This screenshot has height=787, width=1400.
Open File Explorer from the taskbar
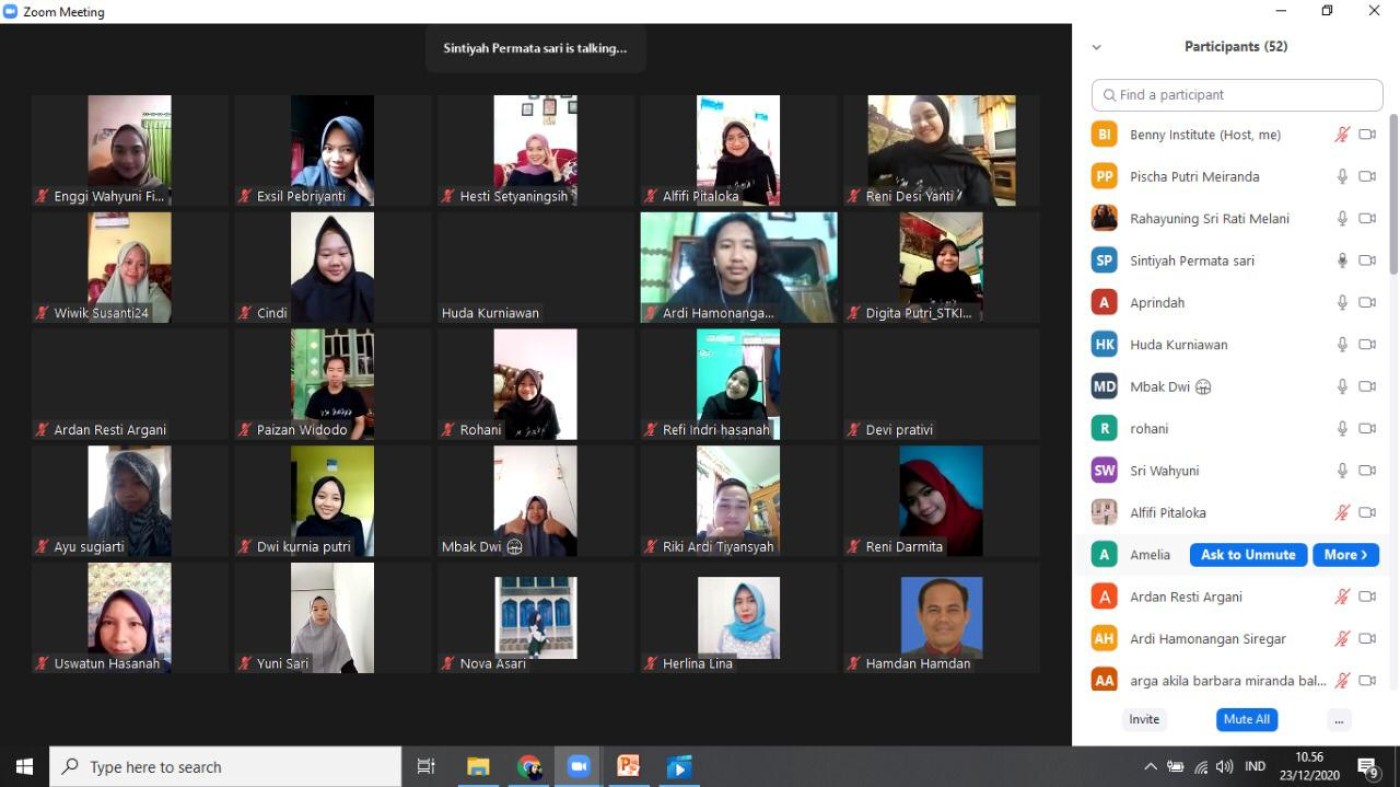tap(478, 767)
